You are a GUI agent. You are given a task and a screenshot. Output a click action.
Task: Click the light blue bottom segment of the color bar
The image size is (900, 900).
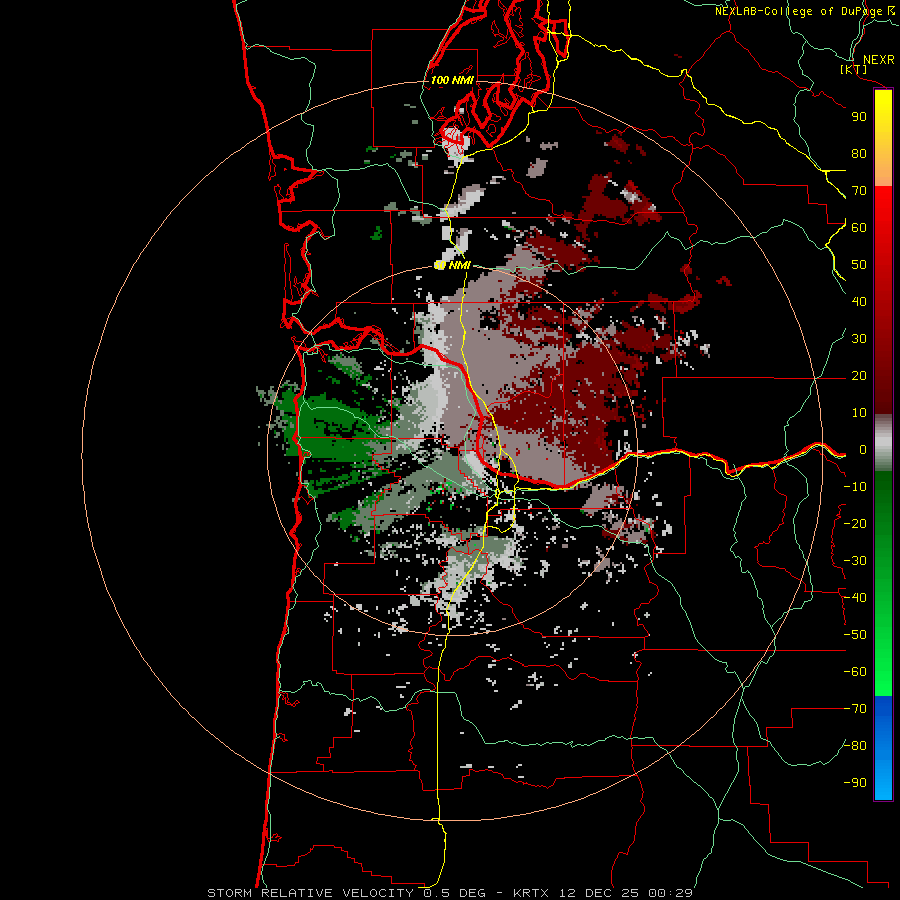tap(883, 778)
